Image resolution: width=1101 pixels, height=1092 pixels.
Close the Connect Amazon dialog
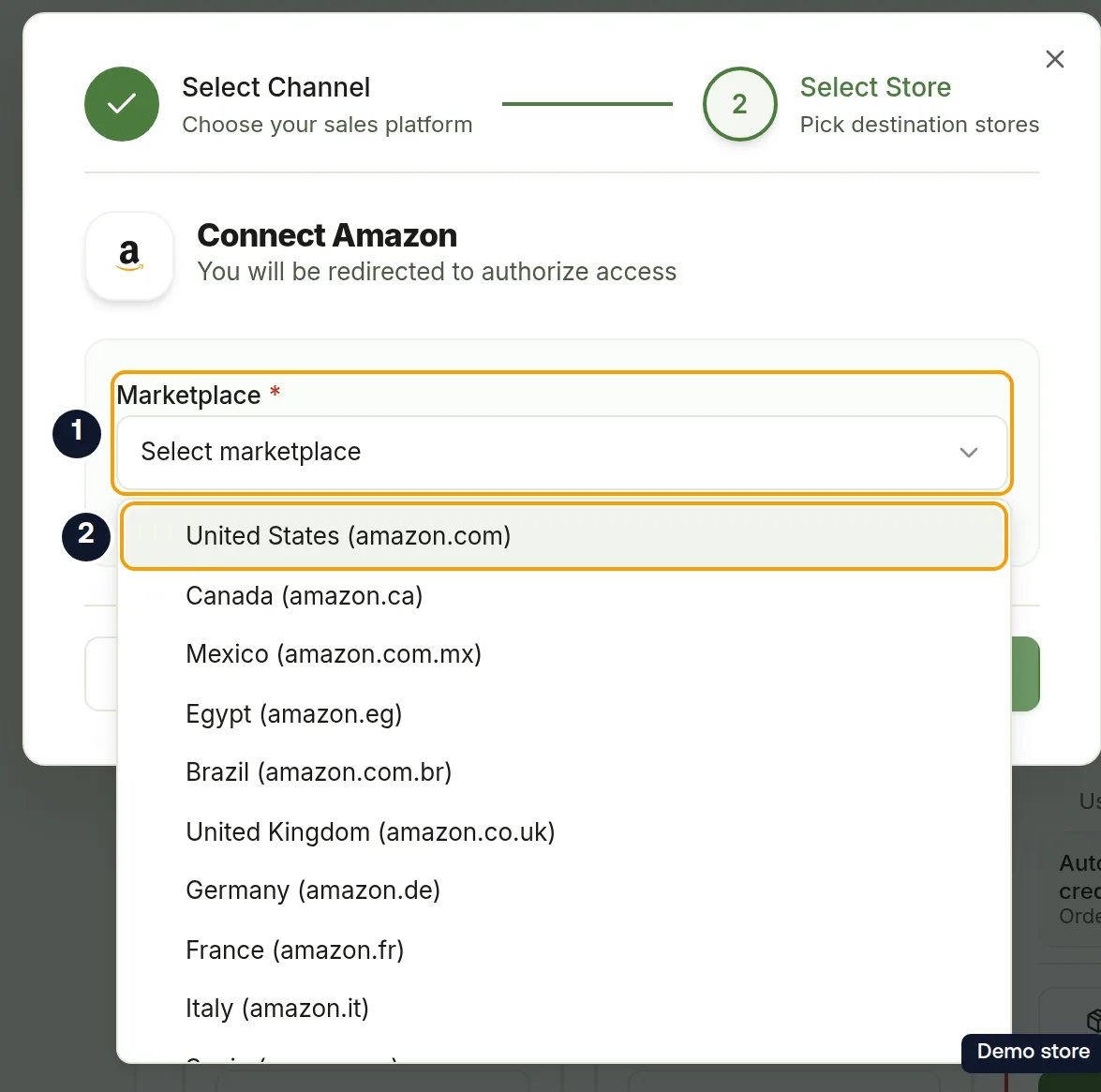point(1055,59)
